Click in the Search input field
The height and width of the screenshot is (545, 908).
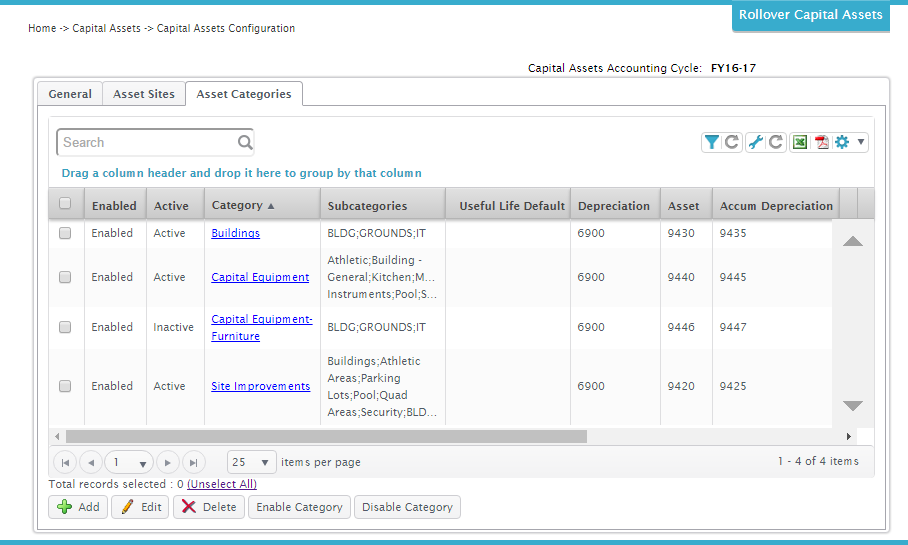click(145, 142)
